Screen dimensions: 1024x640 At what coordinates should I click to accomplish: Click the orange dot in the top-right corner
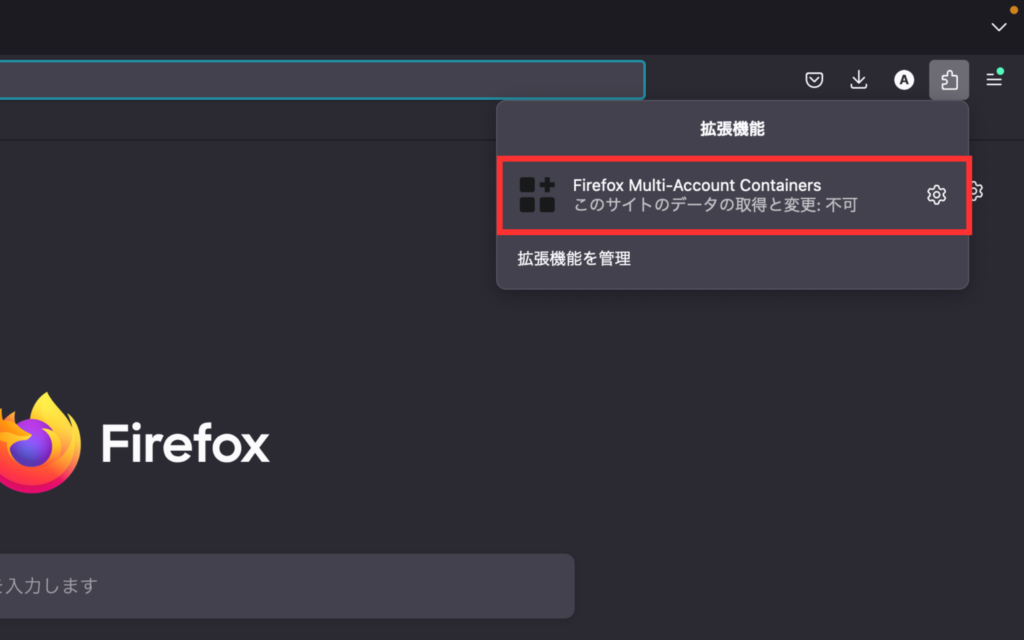[x=1015, y=8]
